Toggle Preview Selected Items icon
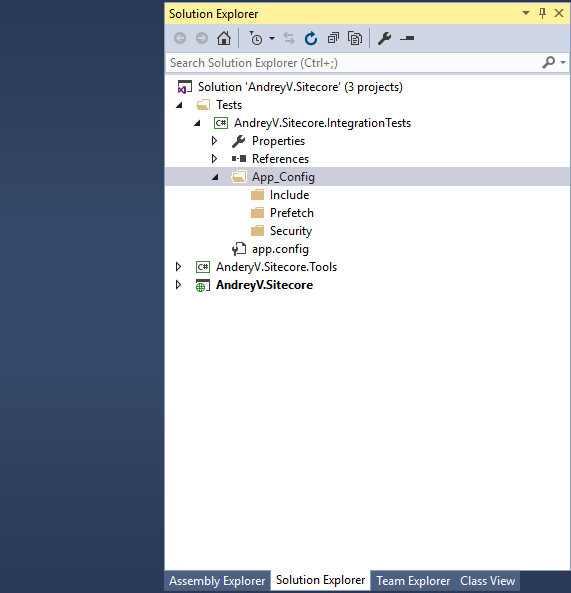 (407, 38)
